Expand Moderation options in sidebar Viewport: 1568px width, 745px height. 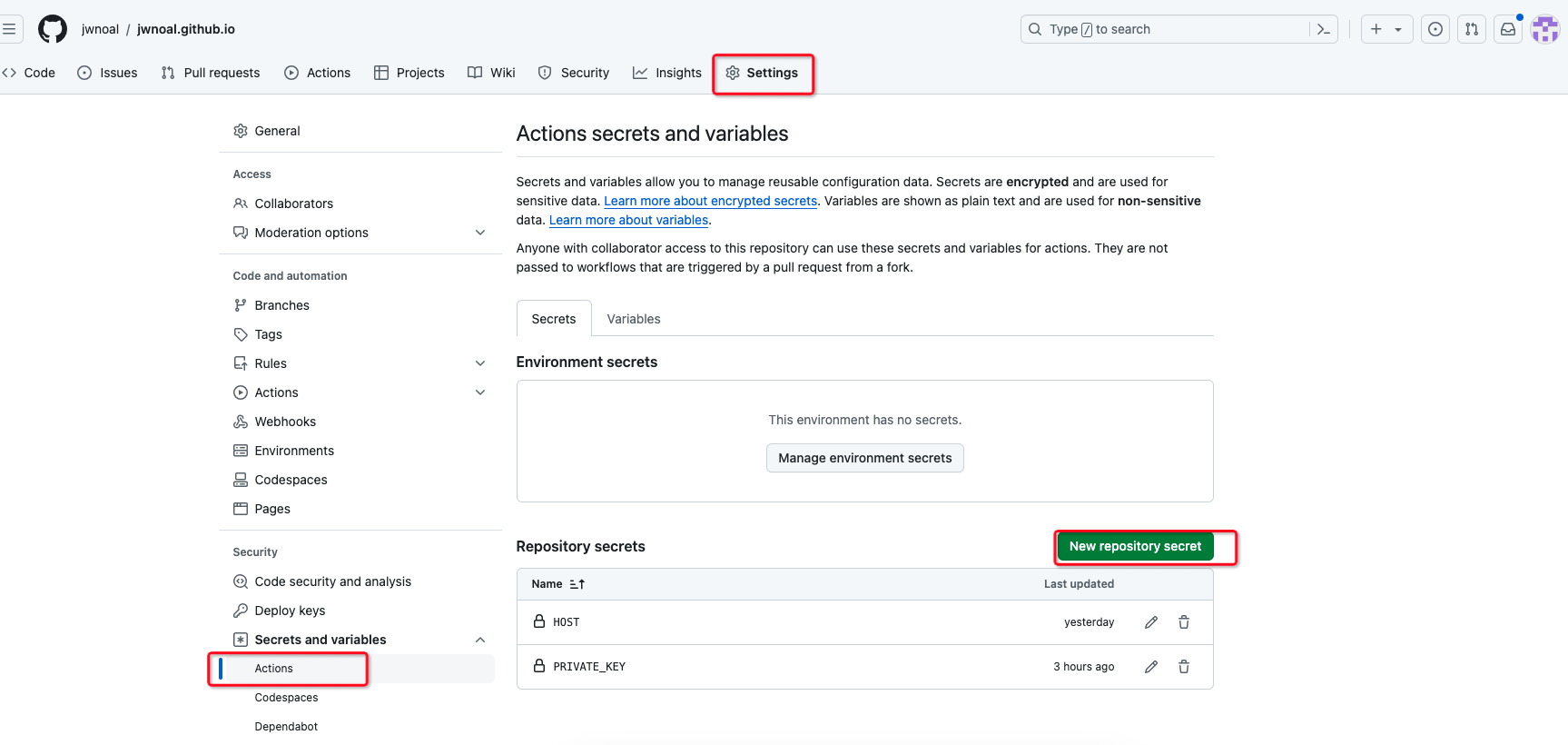click(480, 233)
